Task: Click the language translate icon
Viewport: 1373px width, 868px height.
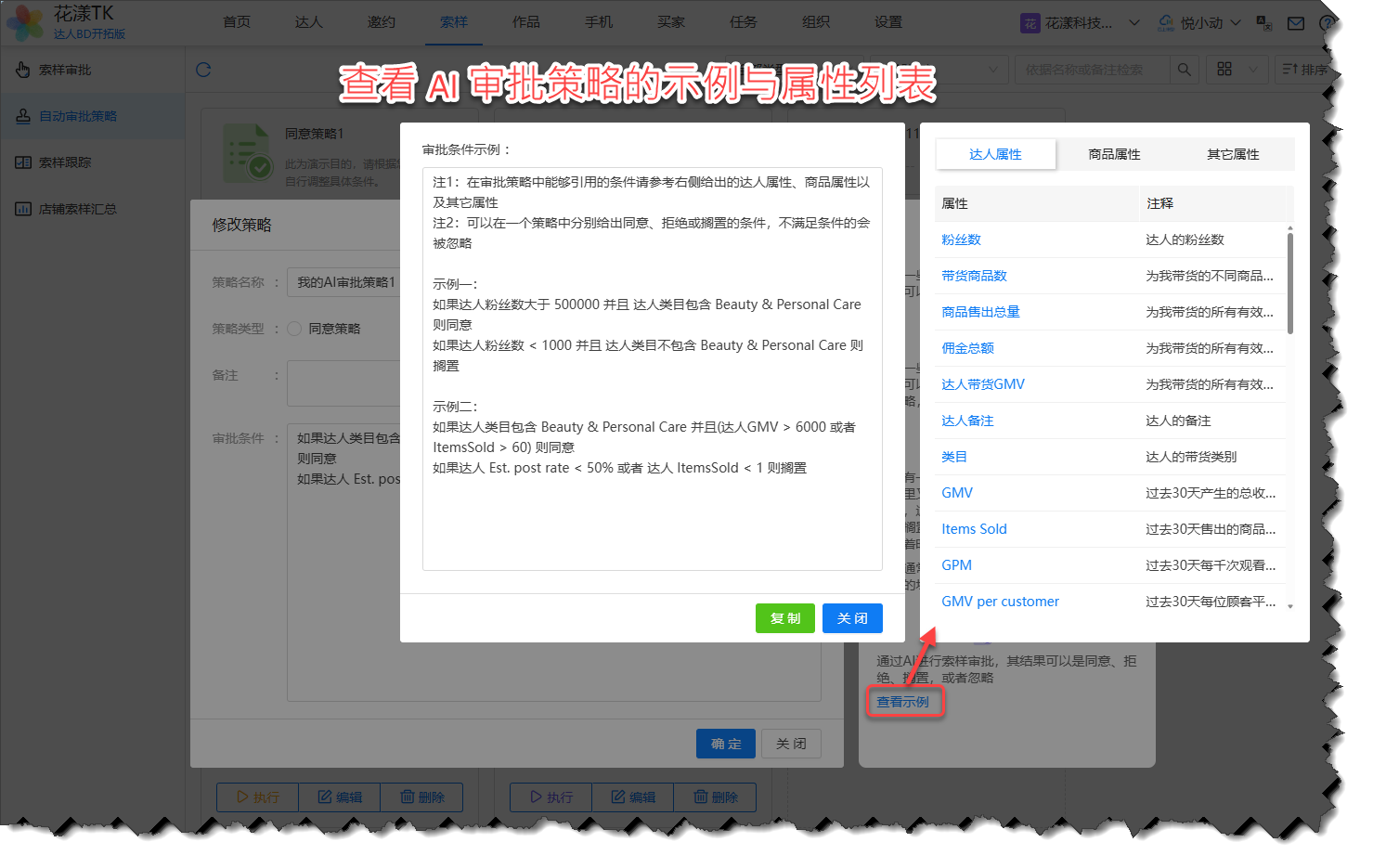Action: click(x=1263, y=23)
